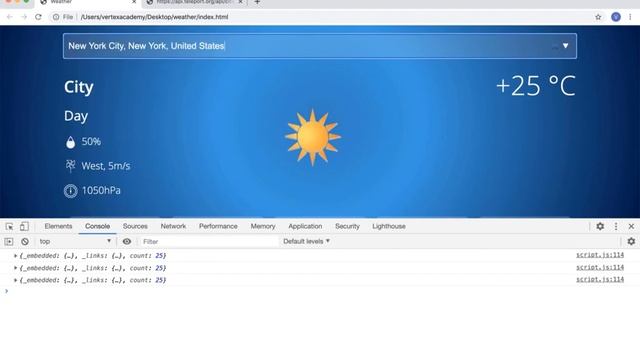Toggle the device toolbar icon
The height and width of the screenshot is (360, 640).
24,226
